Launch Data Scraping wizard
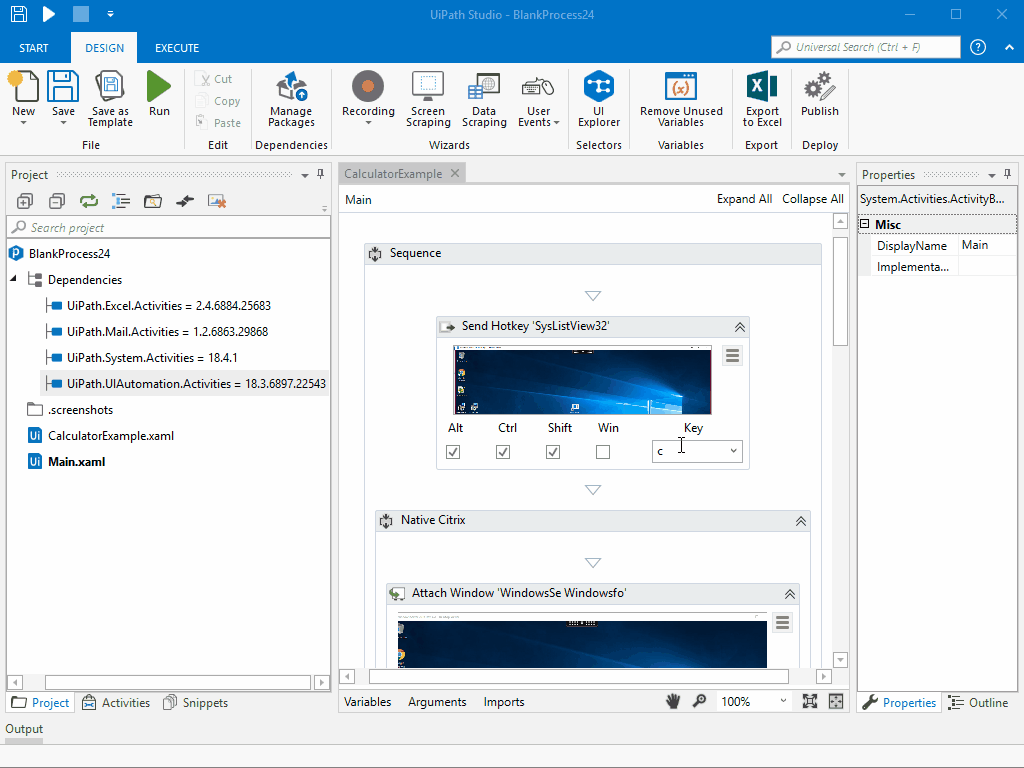This screenshot has height=768, width=1024. click(x=484, y=87)
